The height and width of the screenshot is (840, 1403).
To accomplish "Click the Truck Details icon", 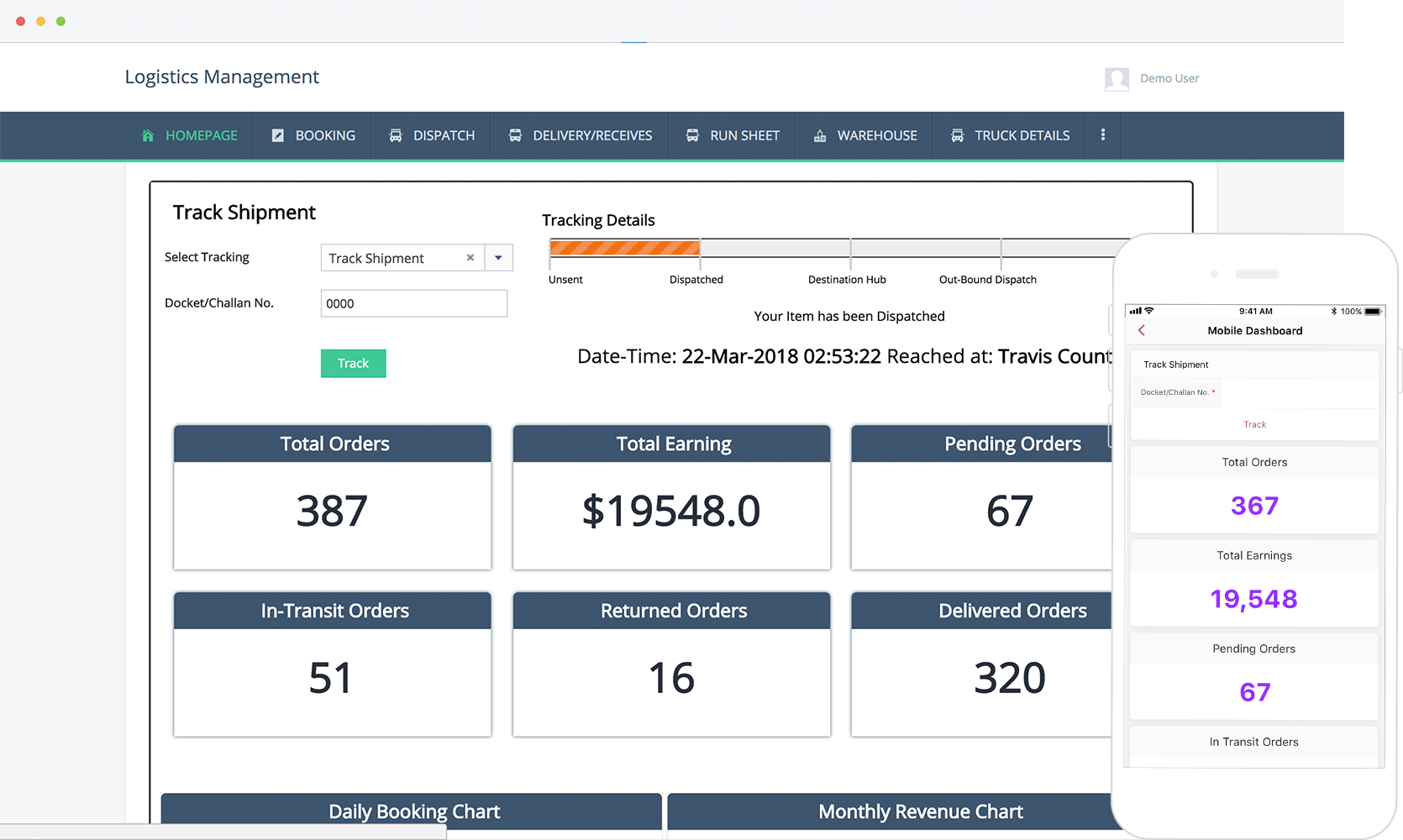I will (x=957, y=135).
